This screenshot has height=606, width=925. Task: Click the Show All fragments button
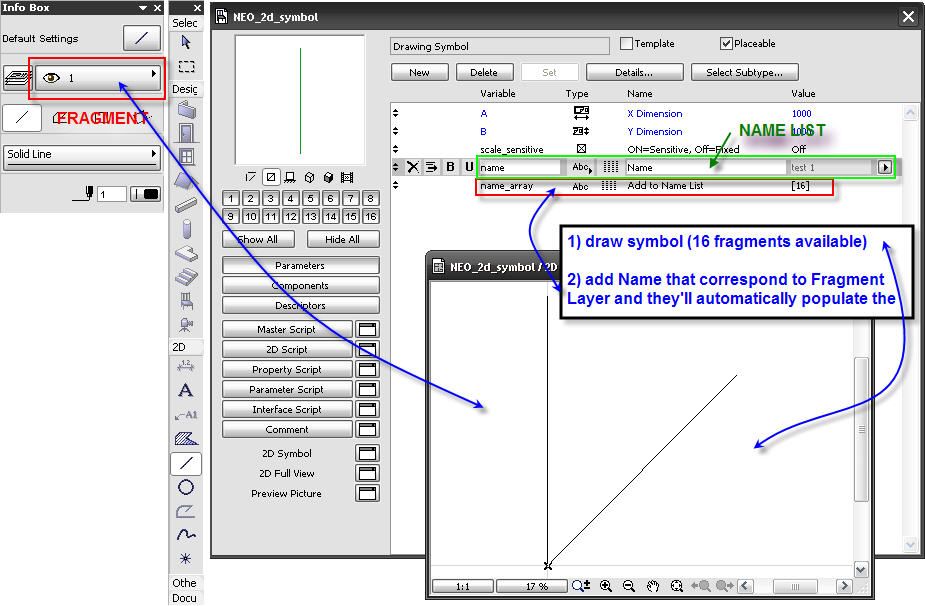[258, 240]
